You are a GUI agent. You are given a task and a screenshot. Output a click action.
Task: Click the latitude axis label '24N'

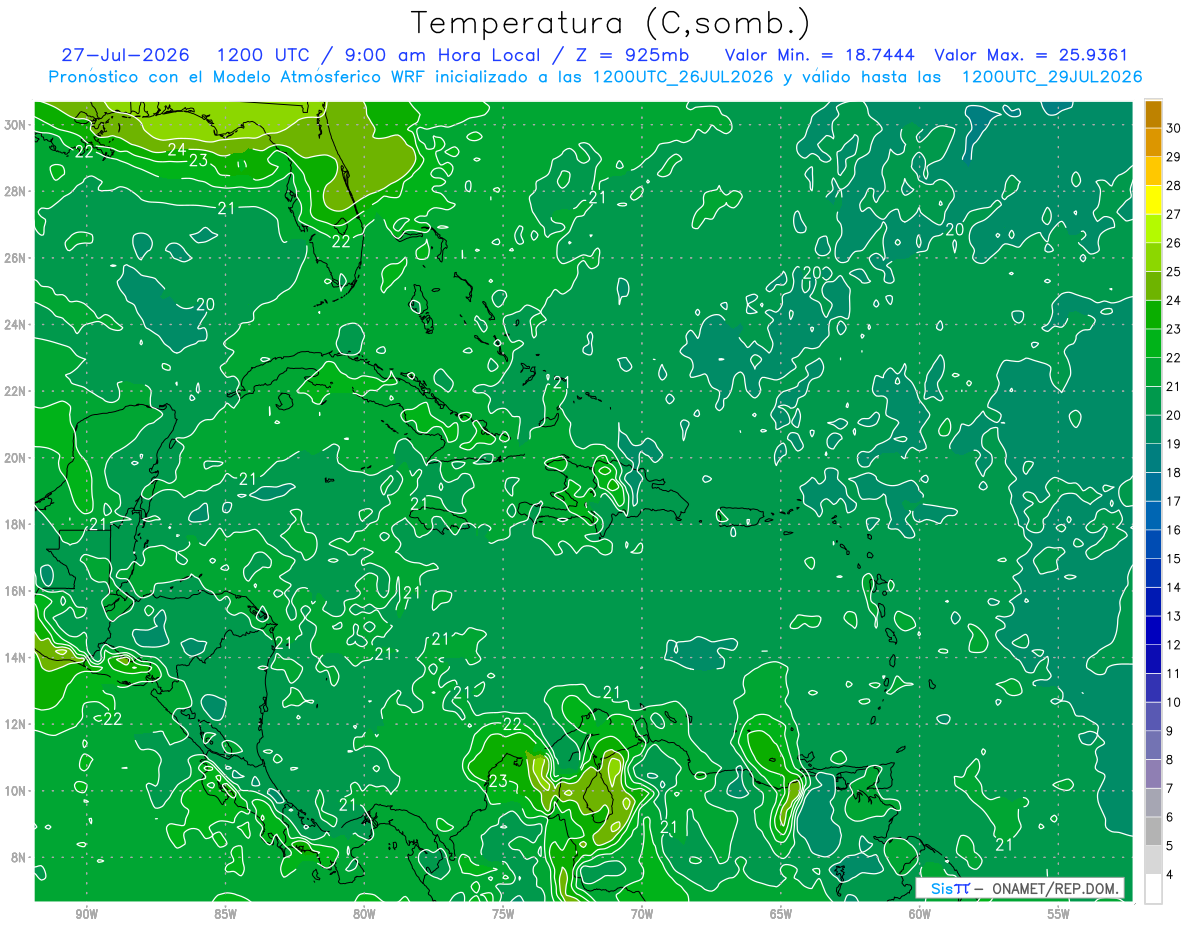16,325
